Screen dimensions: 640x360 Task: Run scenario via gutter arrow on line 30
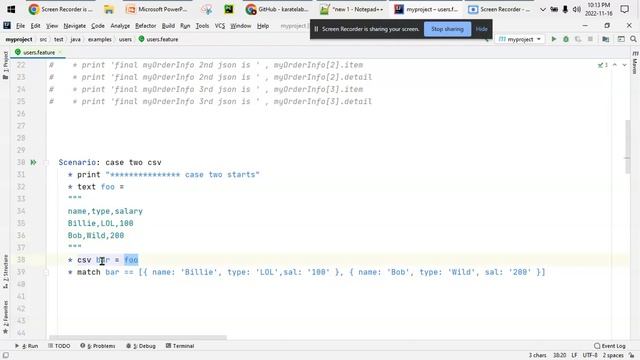coord(33,162)
